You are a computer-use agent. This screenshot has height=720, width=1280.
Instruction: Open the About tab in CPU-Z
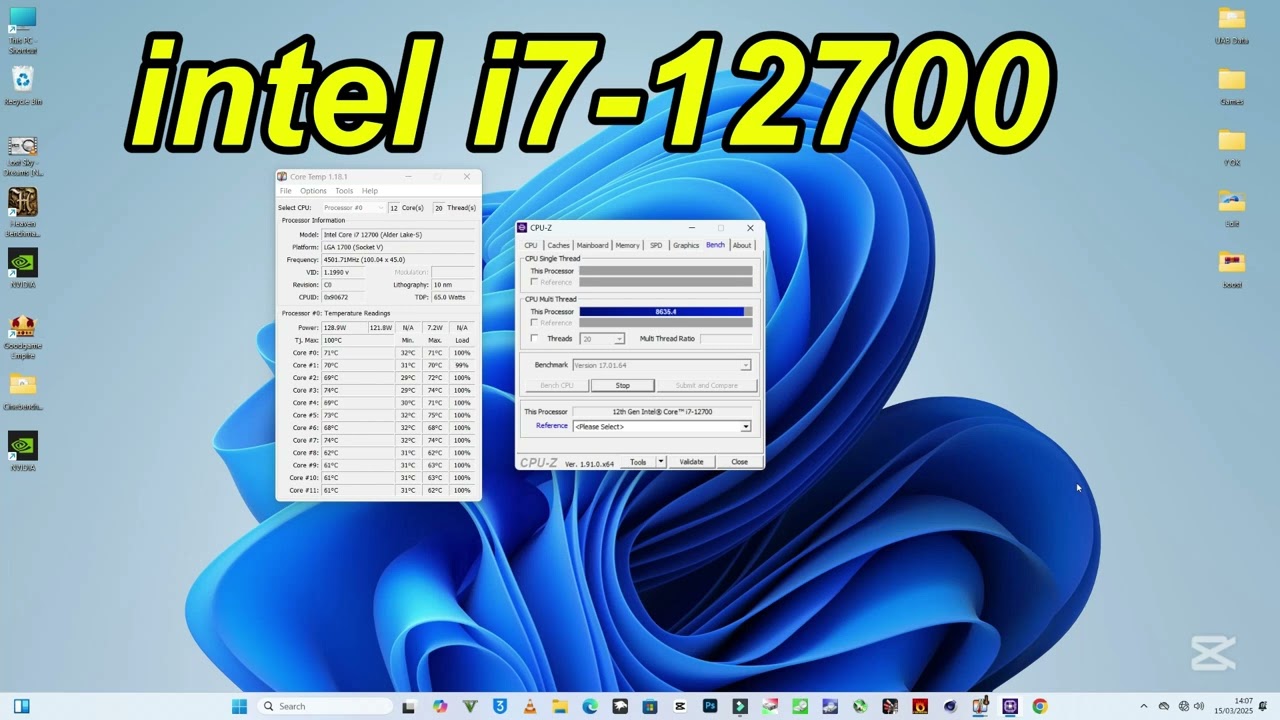(742, 245)
